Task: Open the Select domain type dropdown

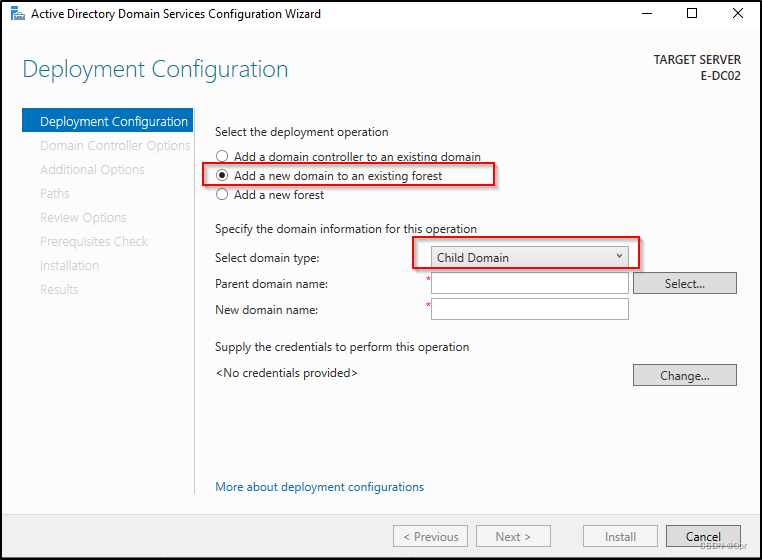Action: 530,257
